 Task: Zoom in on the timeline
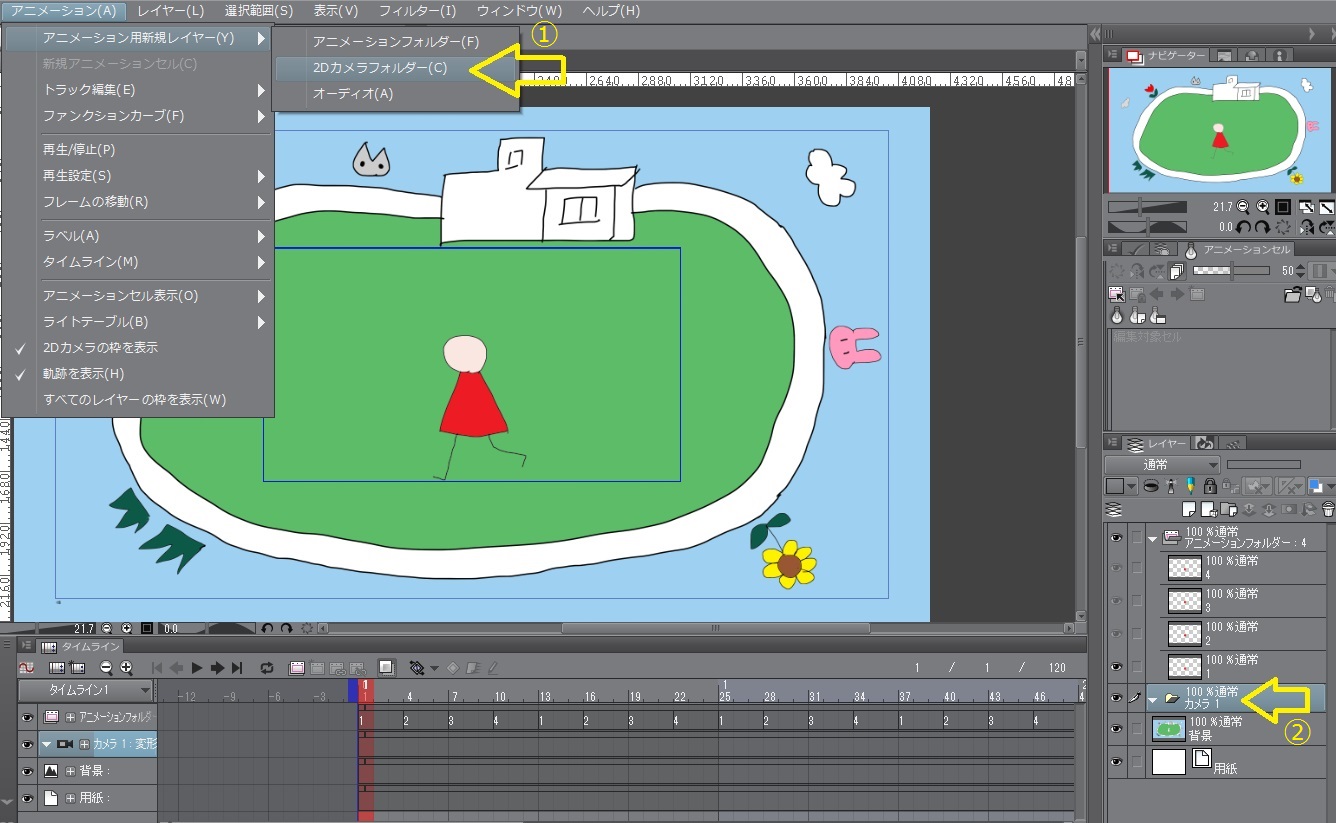pos(126,668)
